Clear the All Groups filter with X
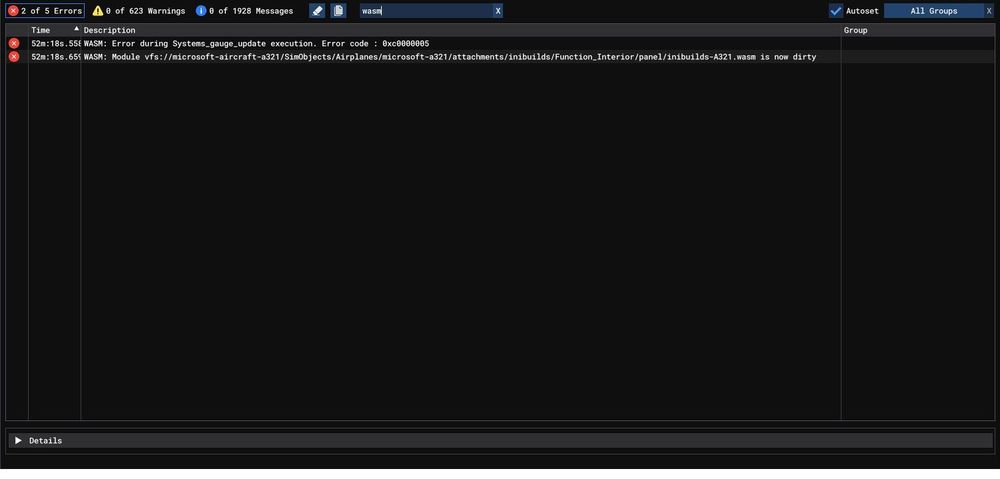Screen dimensions: 1000x479 click(x=988, y=11)
